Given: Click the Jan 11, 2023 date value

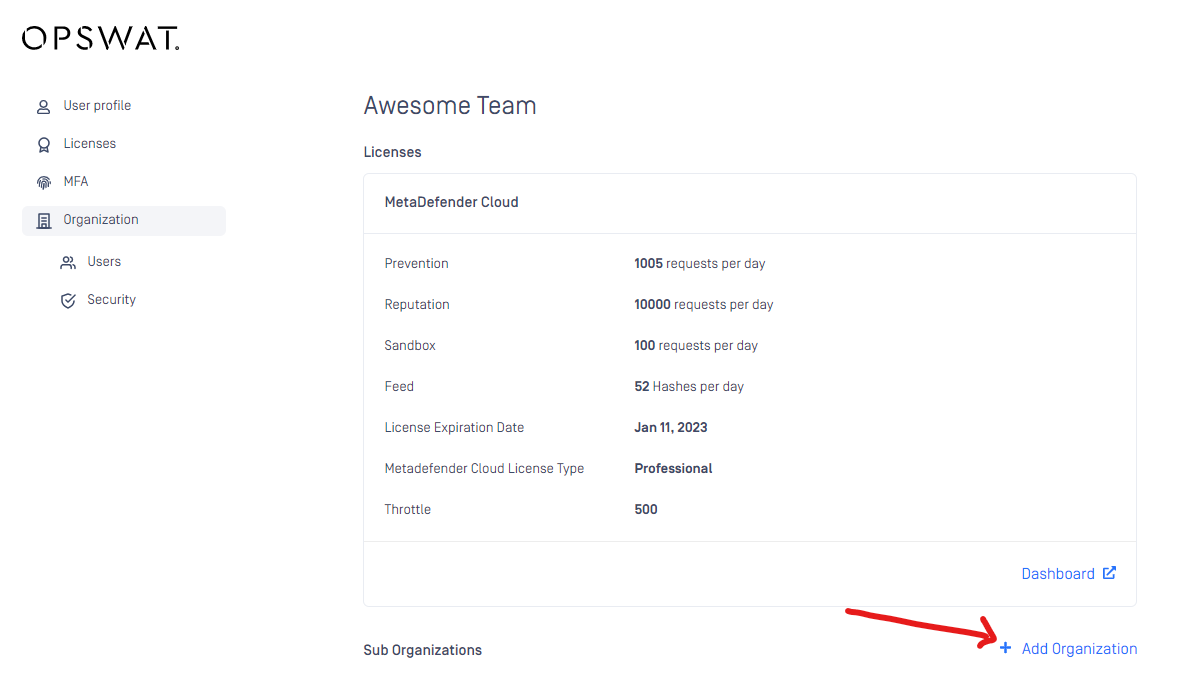Looking at the screenshot, I should click(x=671, y=428).
